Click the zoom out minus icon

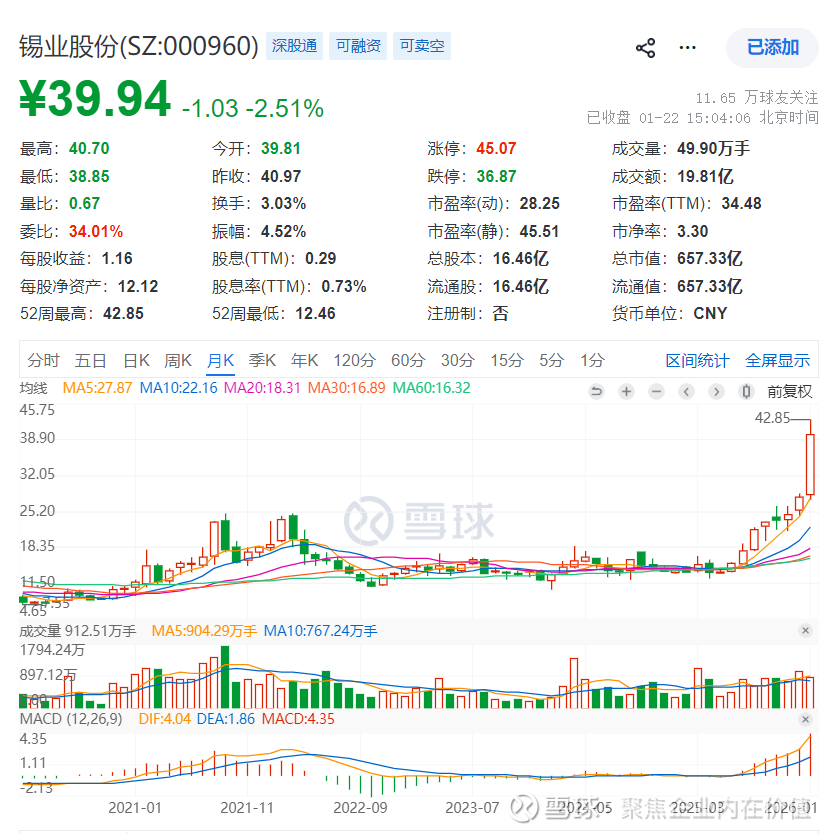656,392
